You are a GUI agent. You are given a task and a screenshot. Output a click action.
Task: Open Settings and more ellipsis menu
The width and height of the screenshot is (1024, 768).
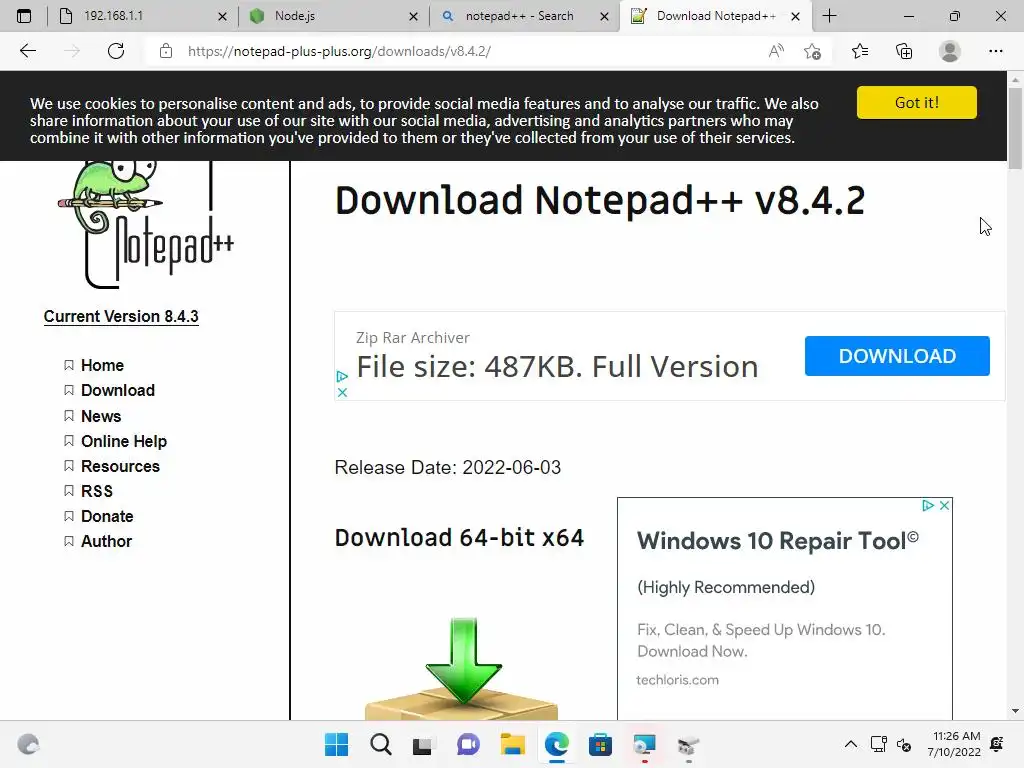pos(995,51)
